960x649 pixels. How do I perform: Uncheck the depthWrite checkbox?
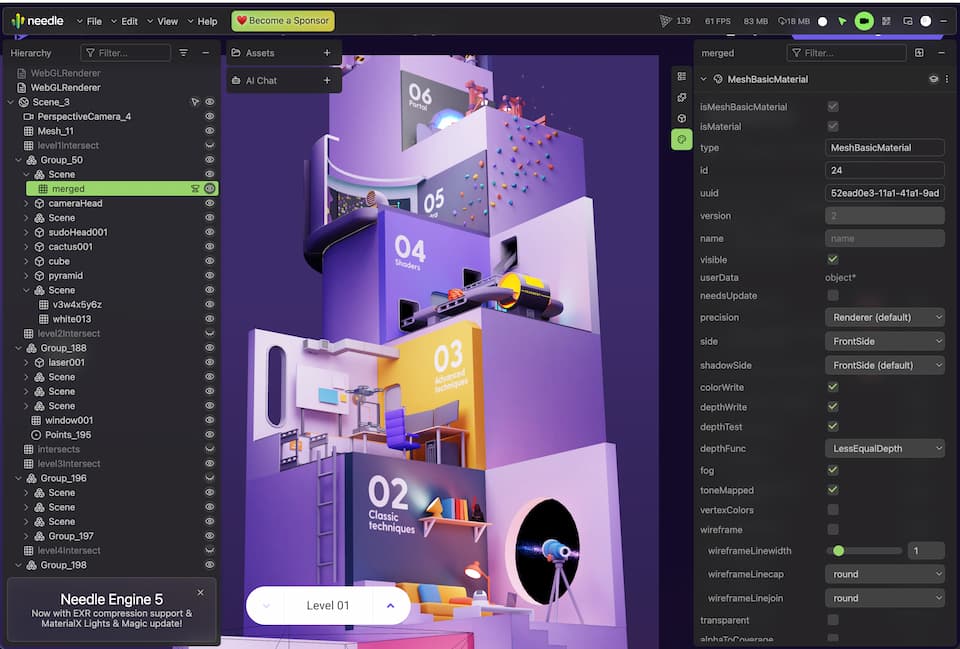[833, 407]
